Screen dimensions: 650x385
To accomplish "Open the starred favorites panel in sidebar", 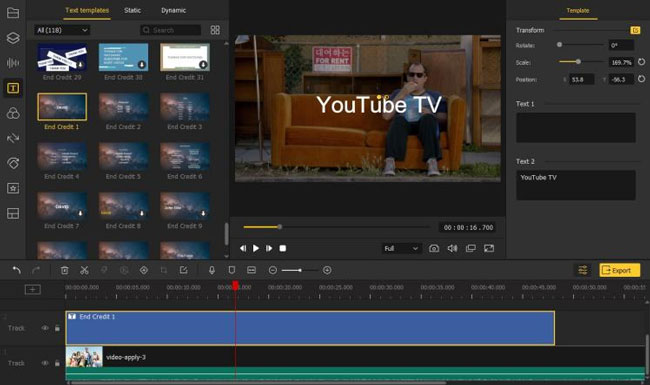I will tap(13, 188).
